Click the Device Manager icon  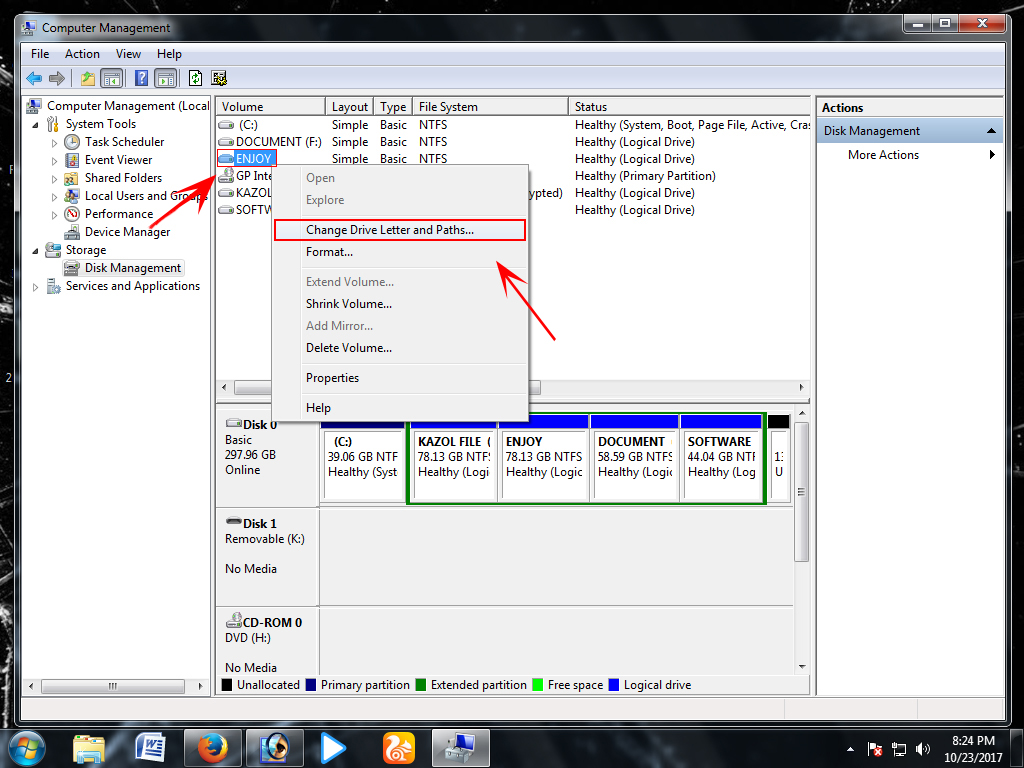(72, 232)
